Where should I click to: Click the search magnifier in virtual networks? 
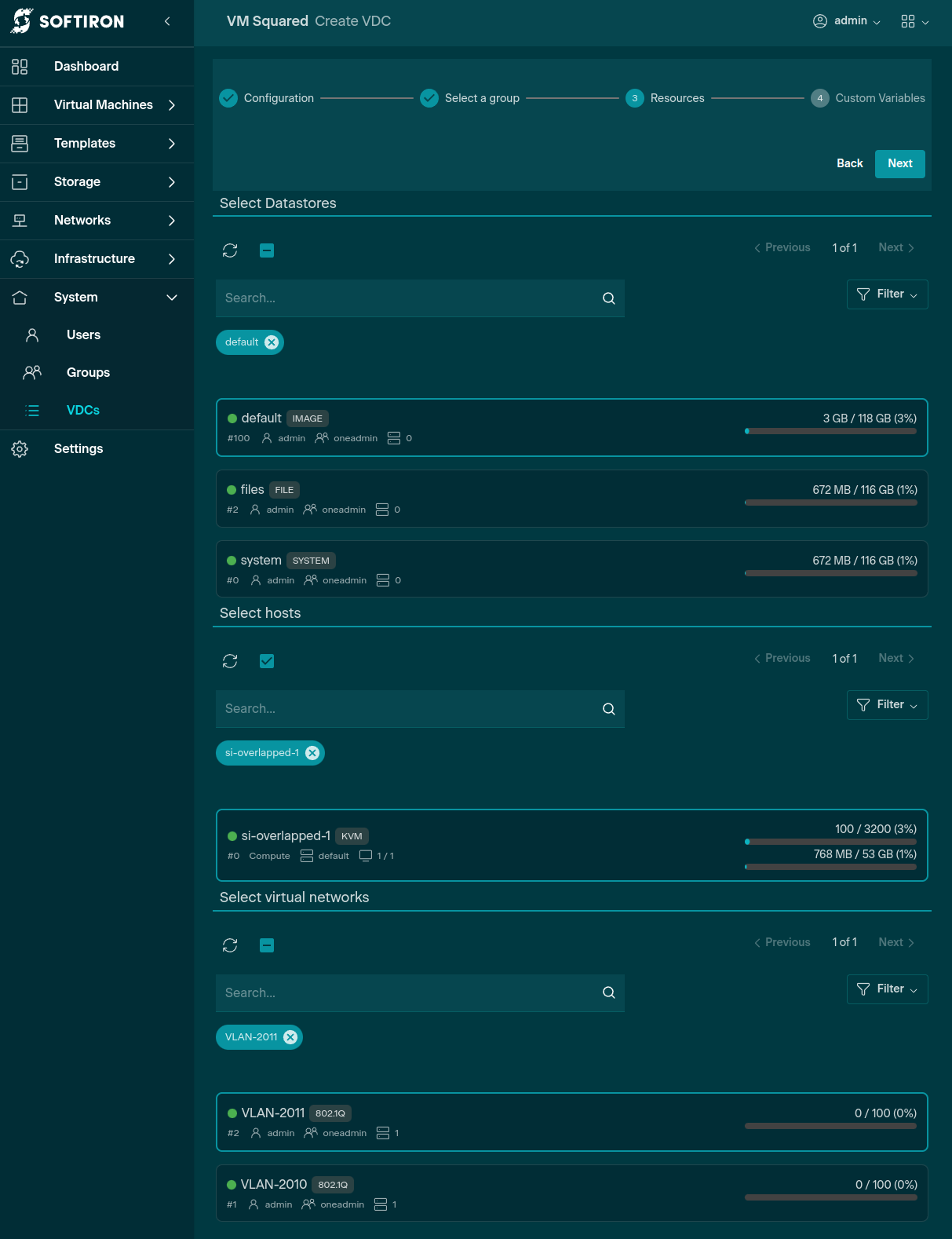click(x=608, y=992)
